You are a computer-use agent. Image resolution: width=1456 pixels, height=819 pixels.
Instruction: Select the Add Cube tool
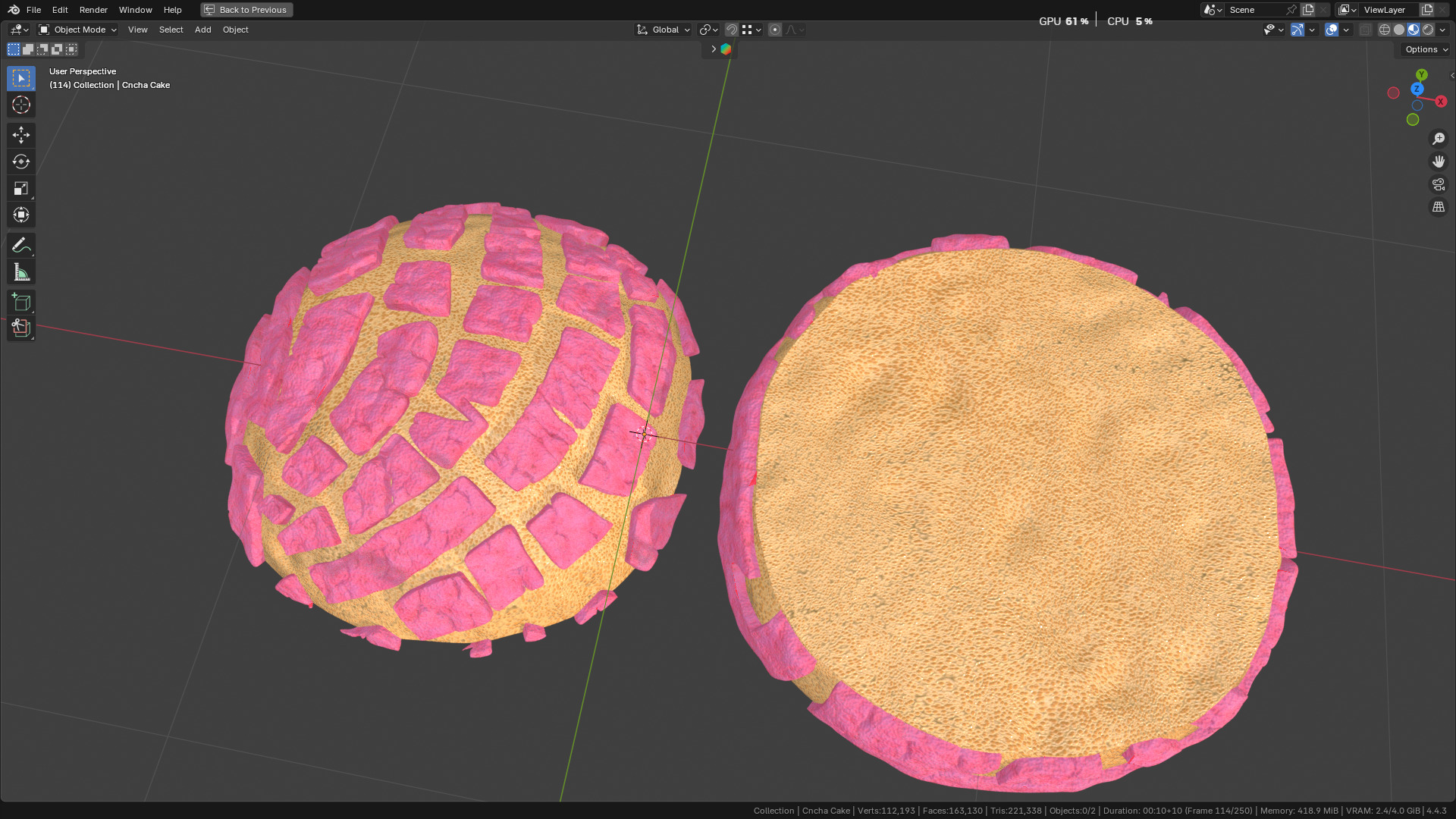pyautogui.click(x=21, y=302)
